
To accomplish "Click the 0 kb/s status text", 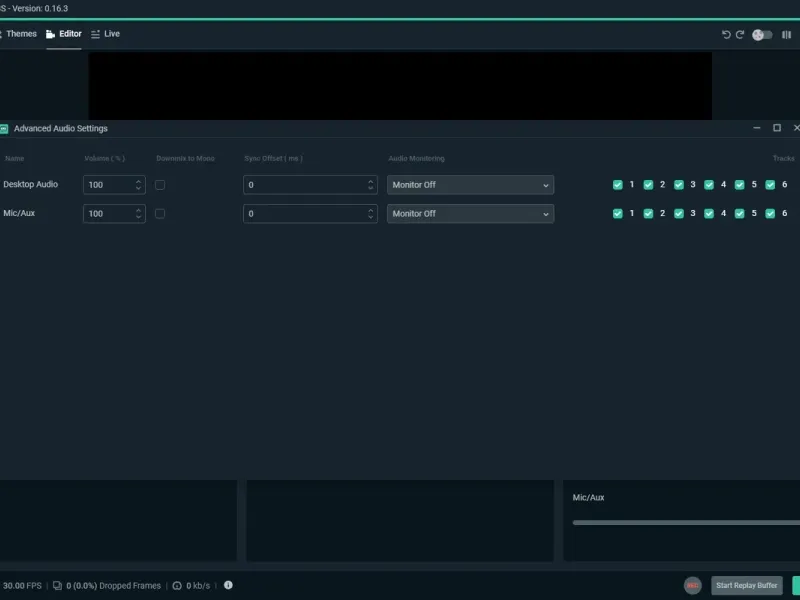I will pos(198,586).
